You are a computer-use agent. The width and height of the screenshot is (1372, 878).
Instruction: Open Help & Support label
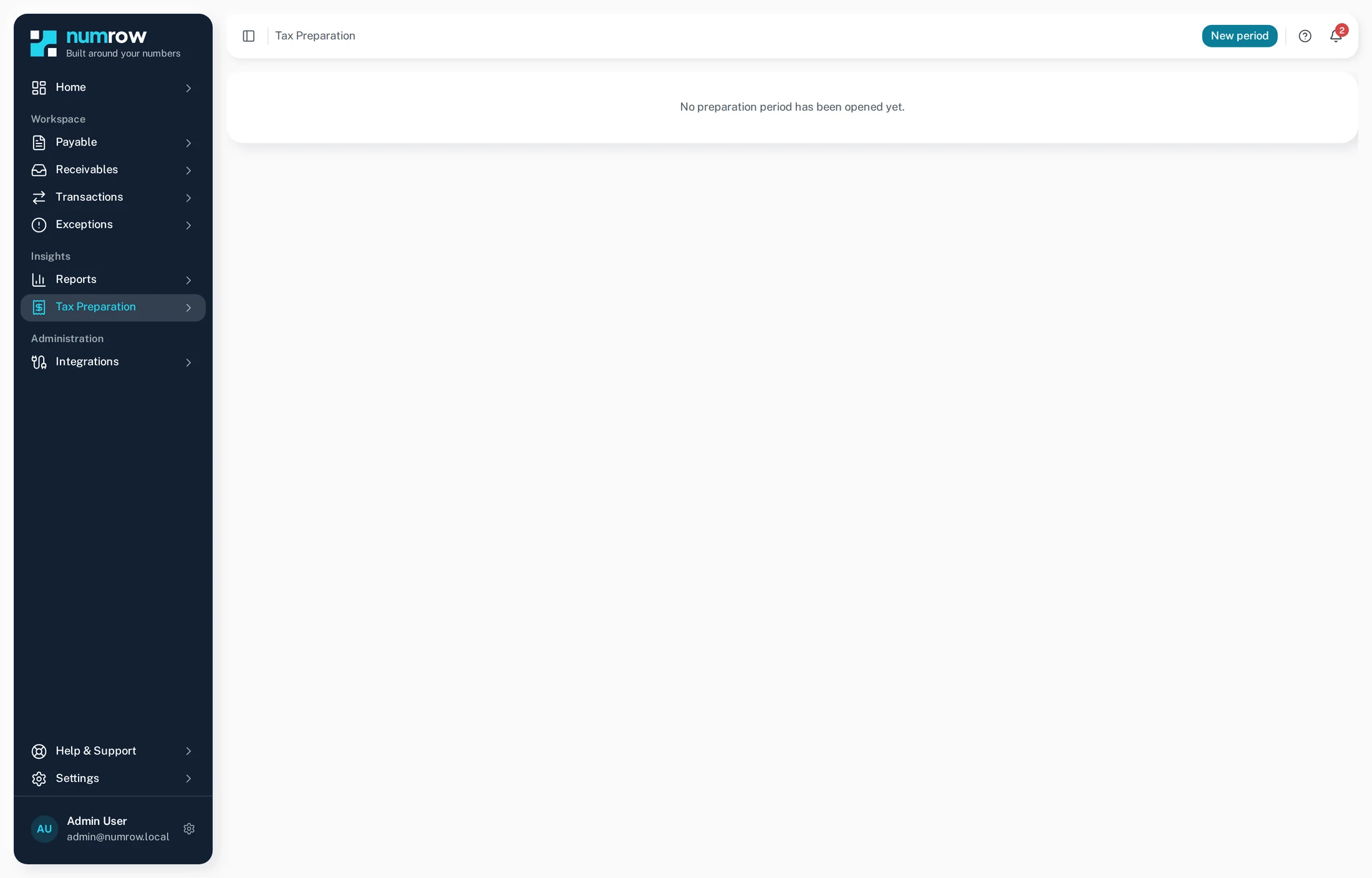(x=96, y=751)
